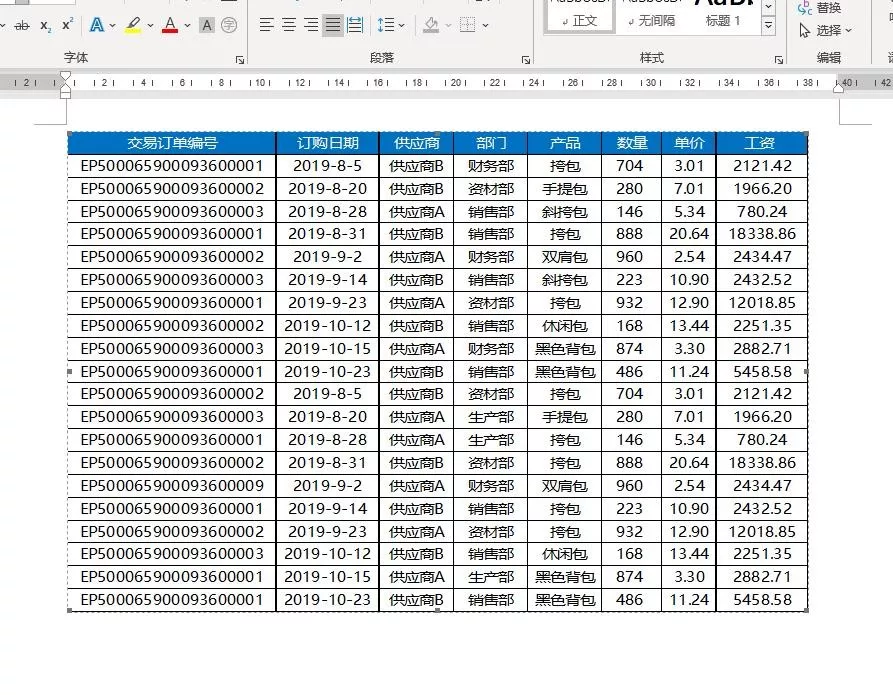
Task: Toggle justify alignment off
Action: click(333, 24)
